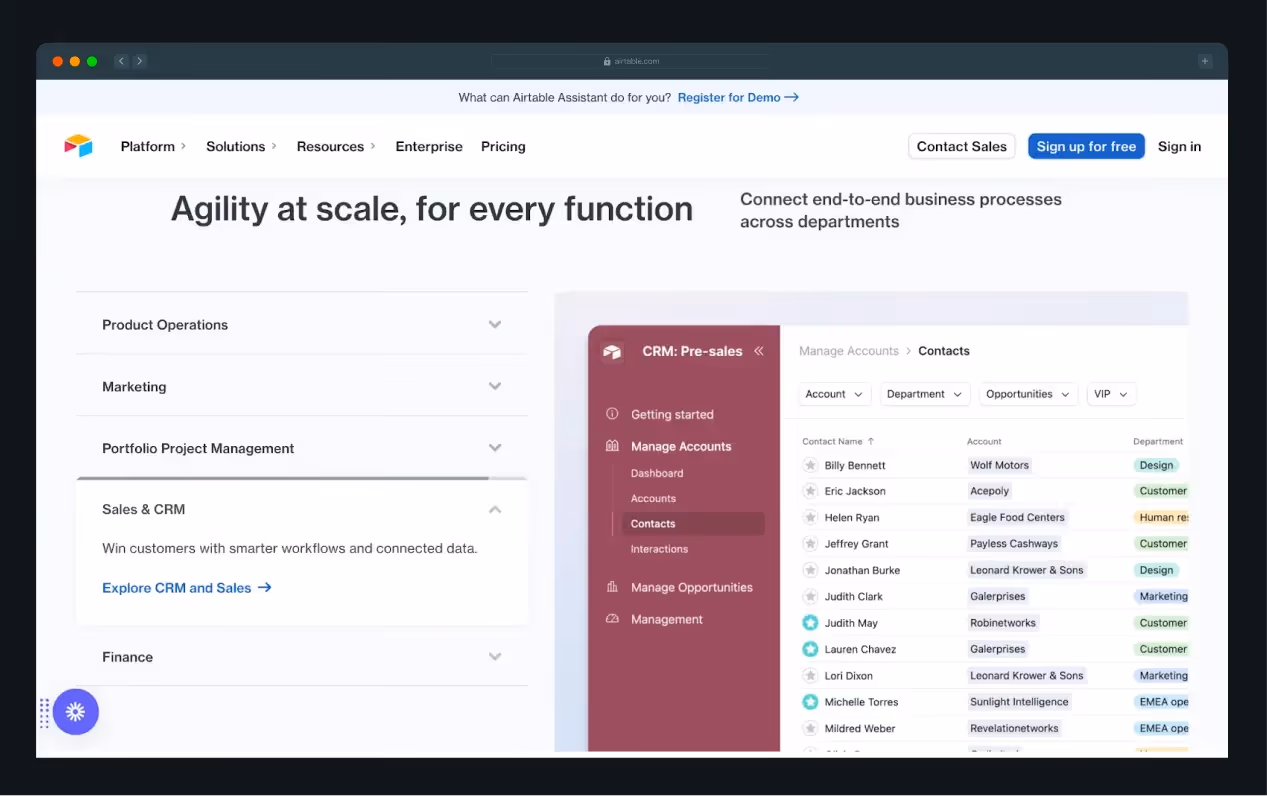Viewport: 1267px width, 796px height.
Task: Click Sign in link
Action: [x=1179, y=146]
